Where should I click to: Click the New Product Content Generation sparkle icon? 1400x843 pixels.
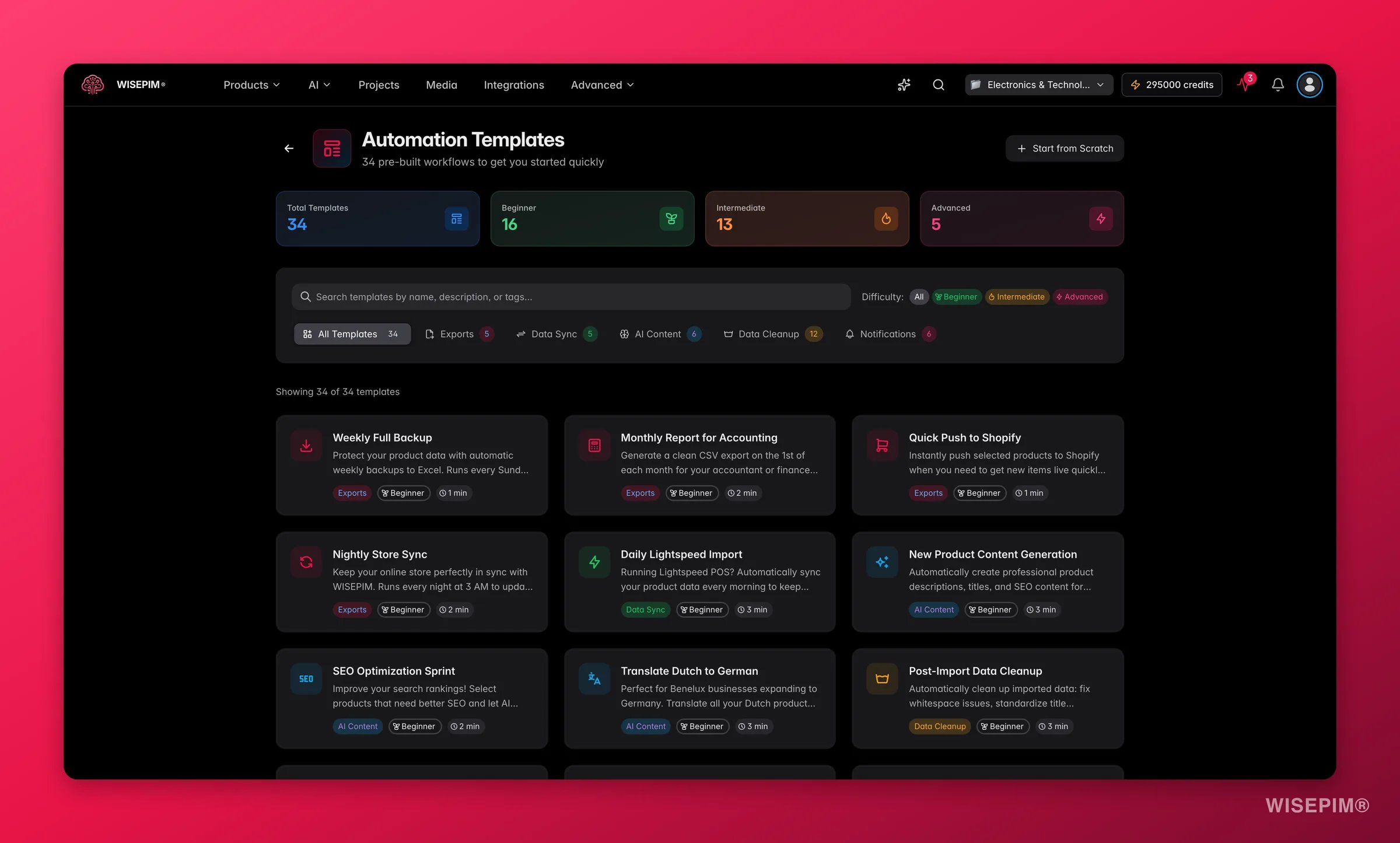[x=882, y=562]
